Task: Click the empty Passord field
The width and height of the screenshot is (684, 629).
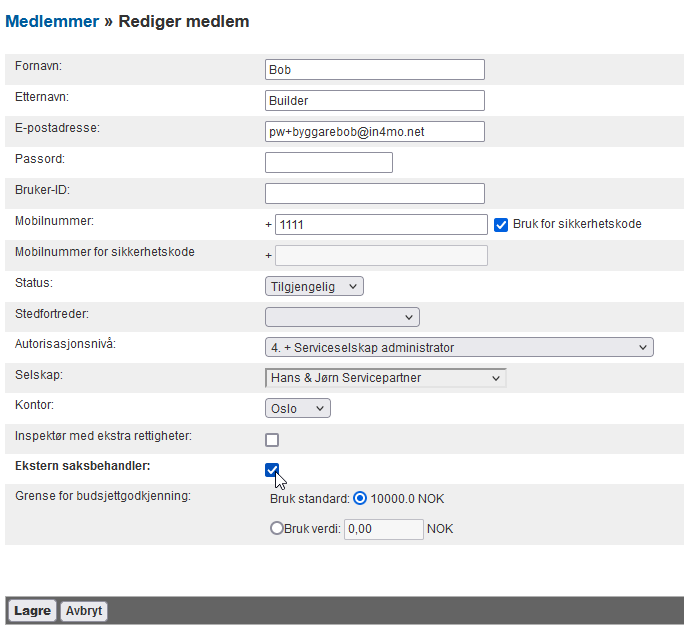Action: (328, 163)
